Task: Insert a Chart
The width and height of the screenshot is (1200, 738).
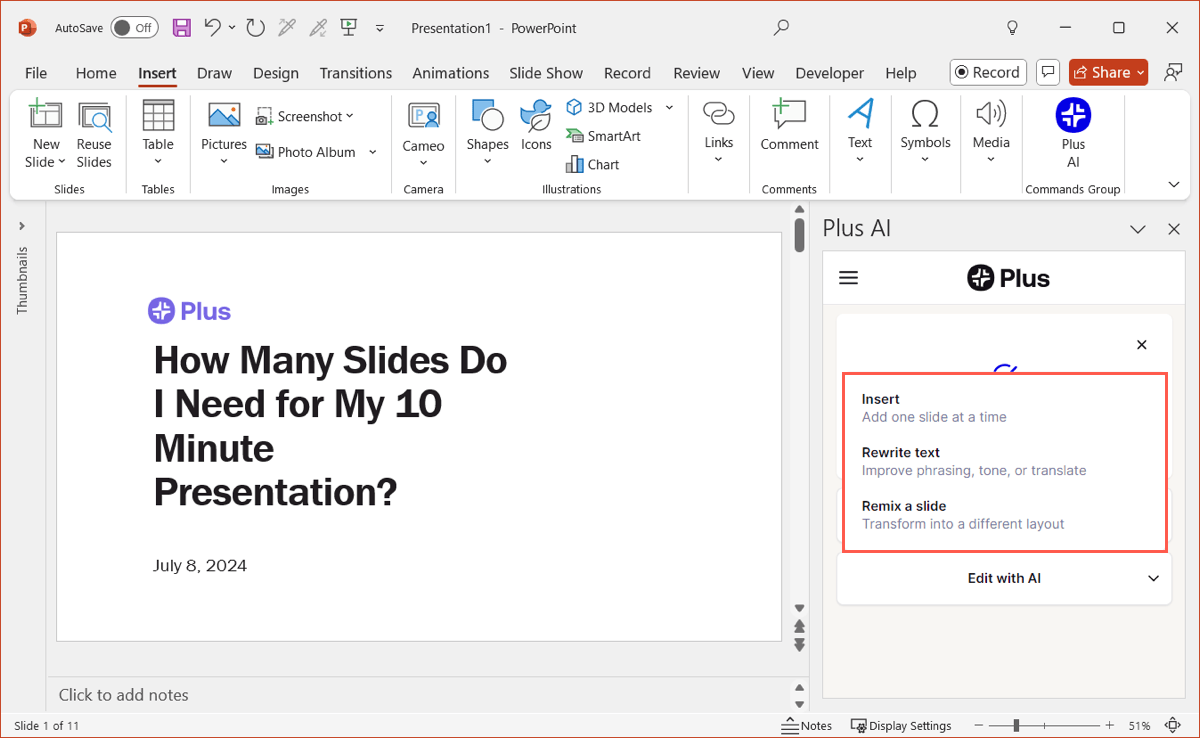Action: coord(592,164)
